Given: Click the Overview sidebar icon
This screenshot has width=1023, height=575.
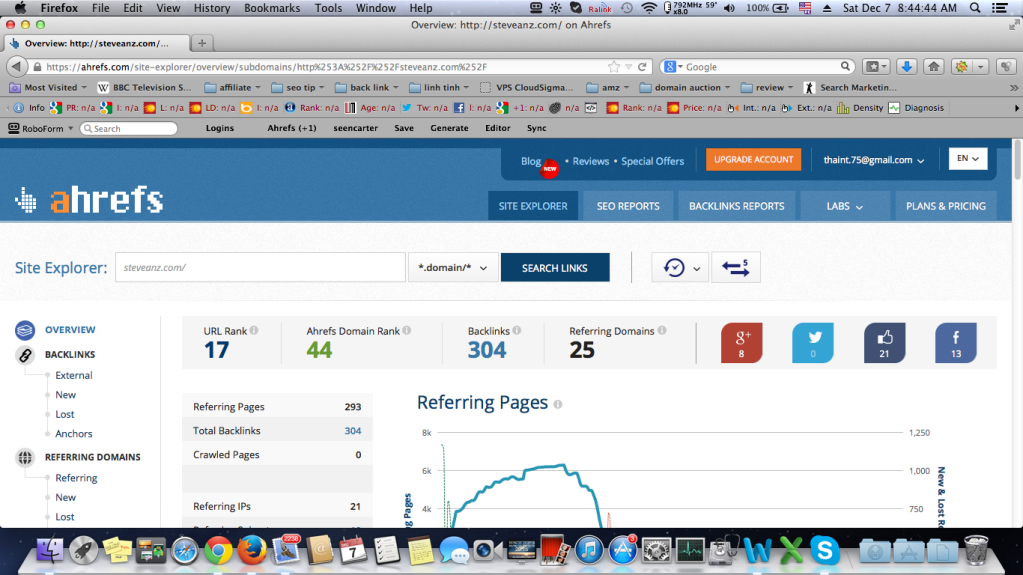Looking at the screenshot, I should 25,330.
